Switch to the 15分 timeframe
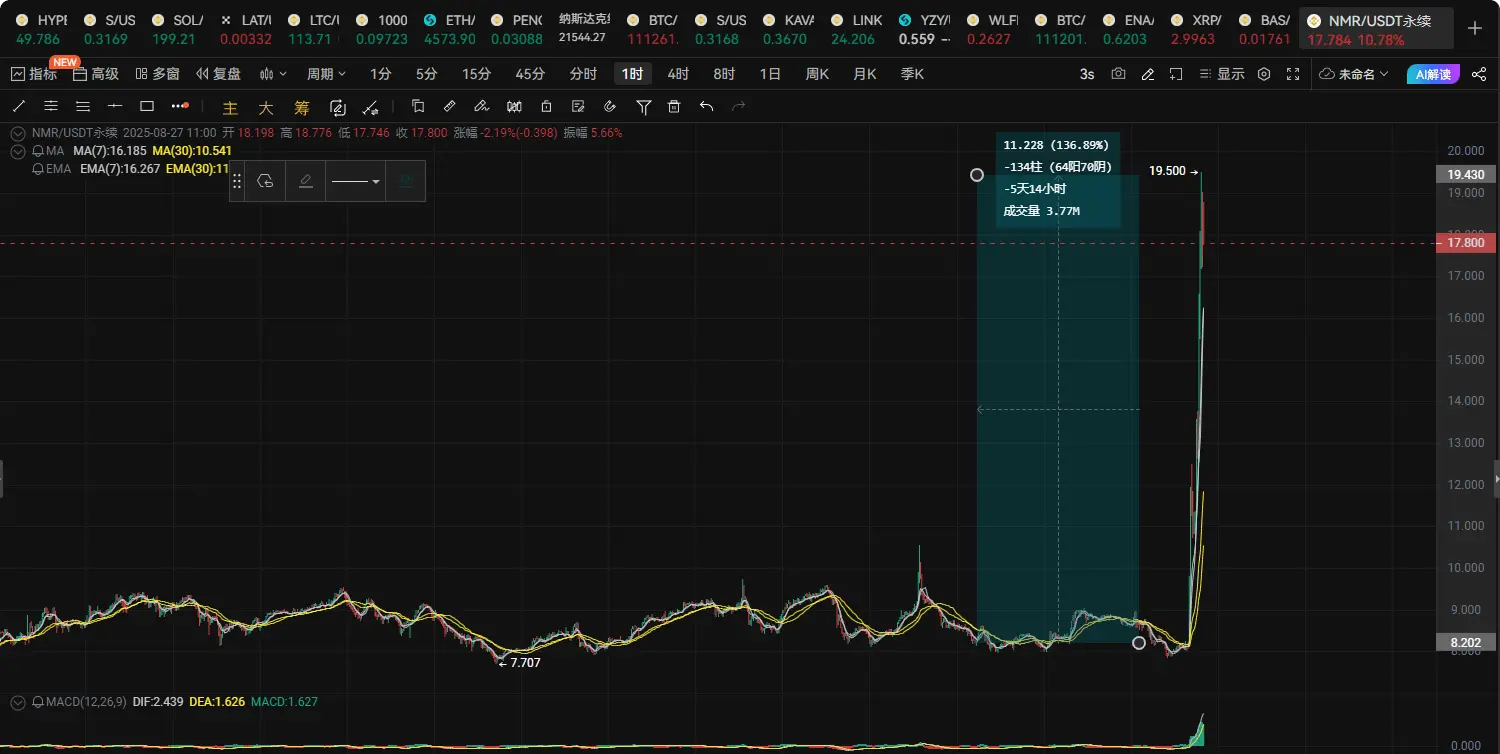1500x754 pixels. coord(476,74)
